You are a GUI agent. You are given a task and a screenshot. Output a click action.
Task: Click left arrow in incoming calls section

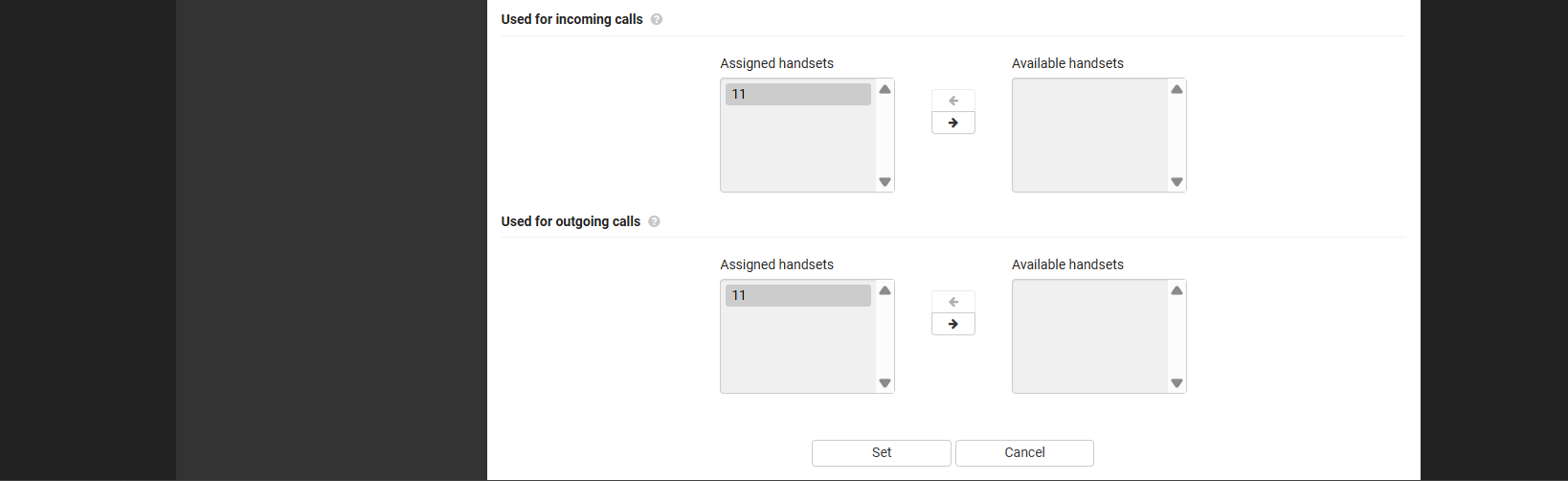coord(953,101)
